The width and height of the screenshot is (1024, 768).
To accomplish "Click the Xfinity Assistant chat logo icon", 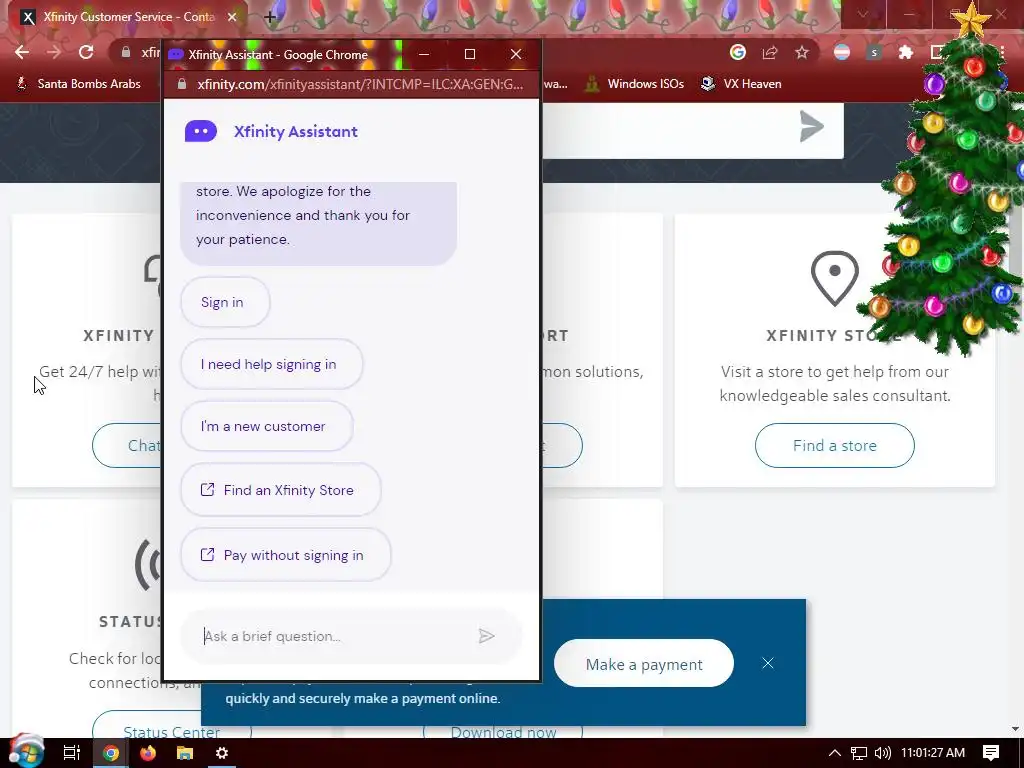I will click(200, 131).
